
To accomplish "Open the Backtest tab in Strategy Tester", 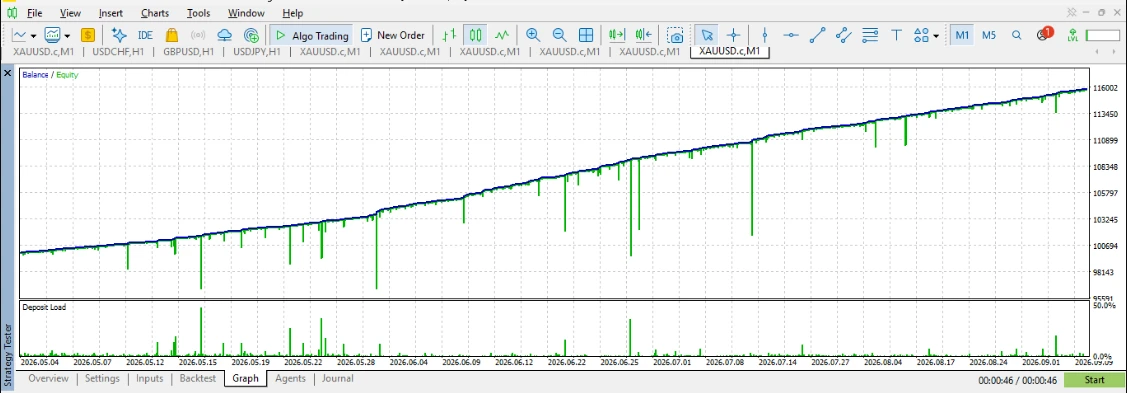I will (x=198, y=379).
